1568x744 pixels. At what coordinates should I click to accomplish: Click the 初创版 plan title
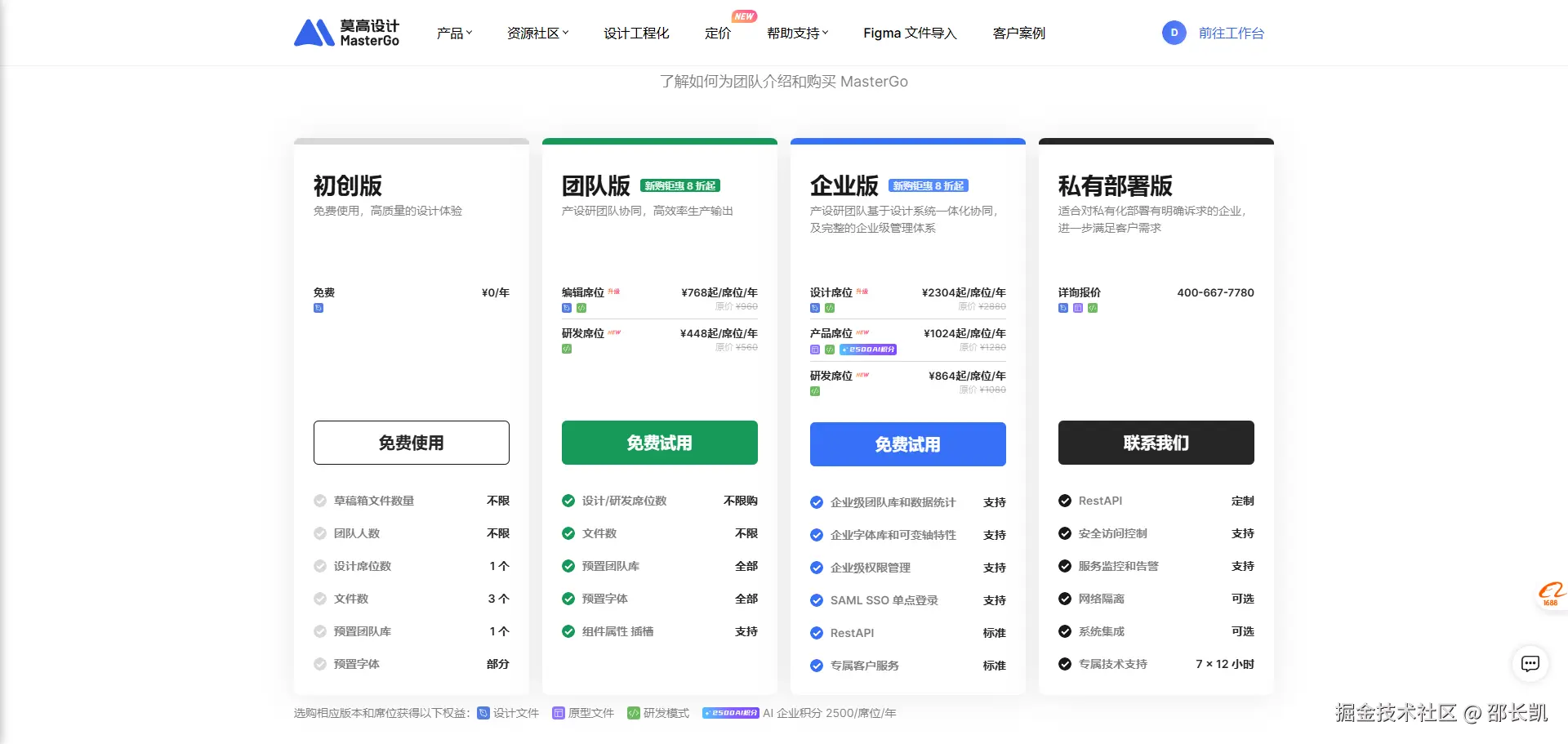(348, 186)
